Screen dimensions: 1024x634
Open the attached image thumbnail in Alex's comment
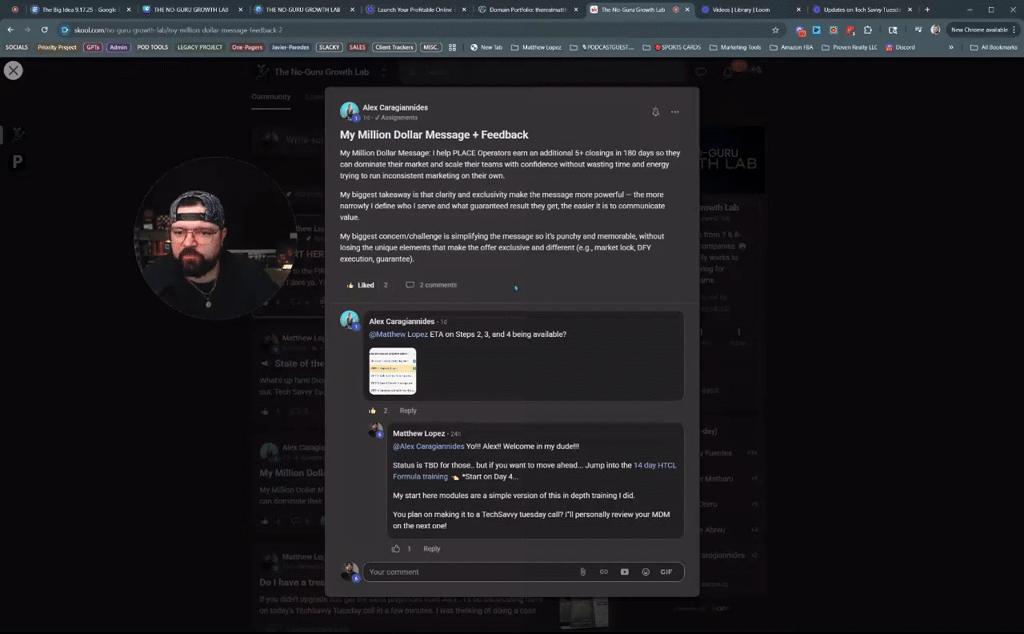point(392,371)
